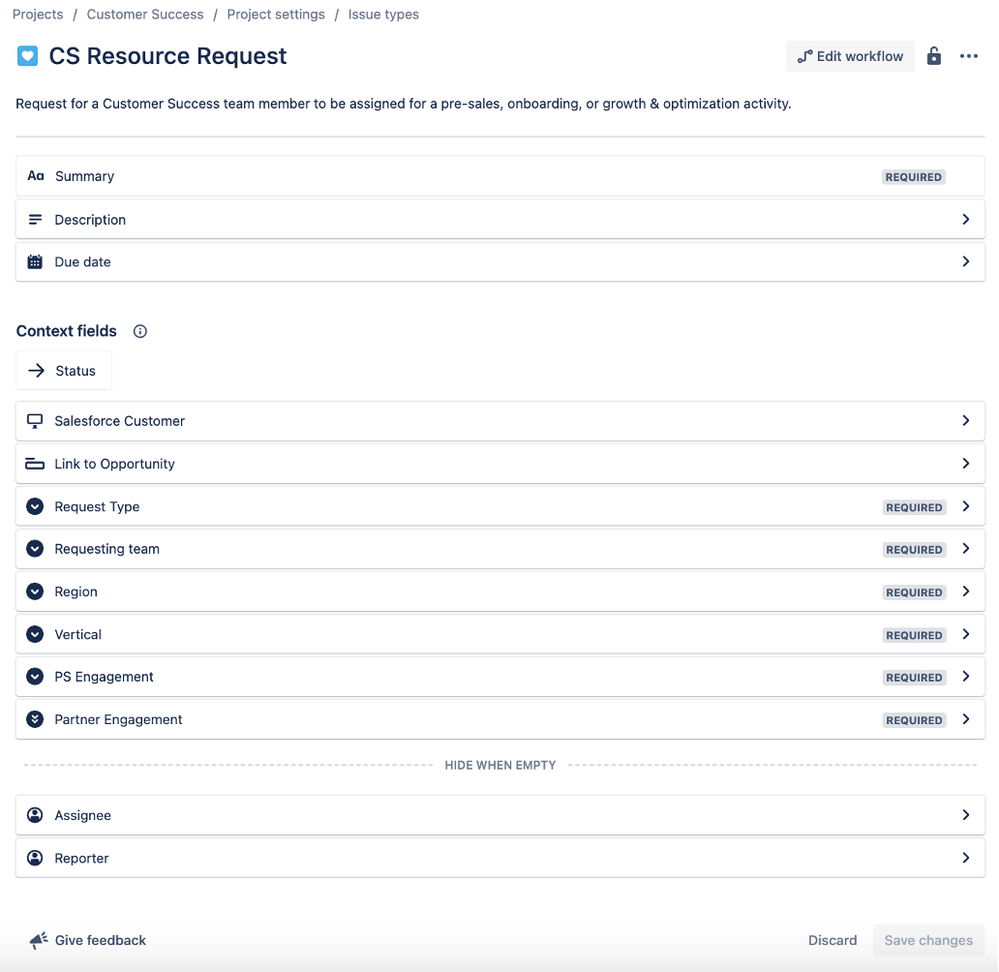Click the Give feedback megaphone icon
Image resolution: width=999 pixels, height=972 pixels.
pos(38,939)
